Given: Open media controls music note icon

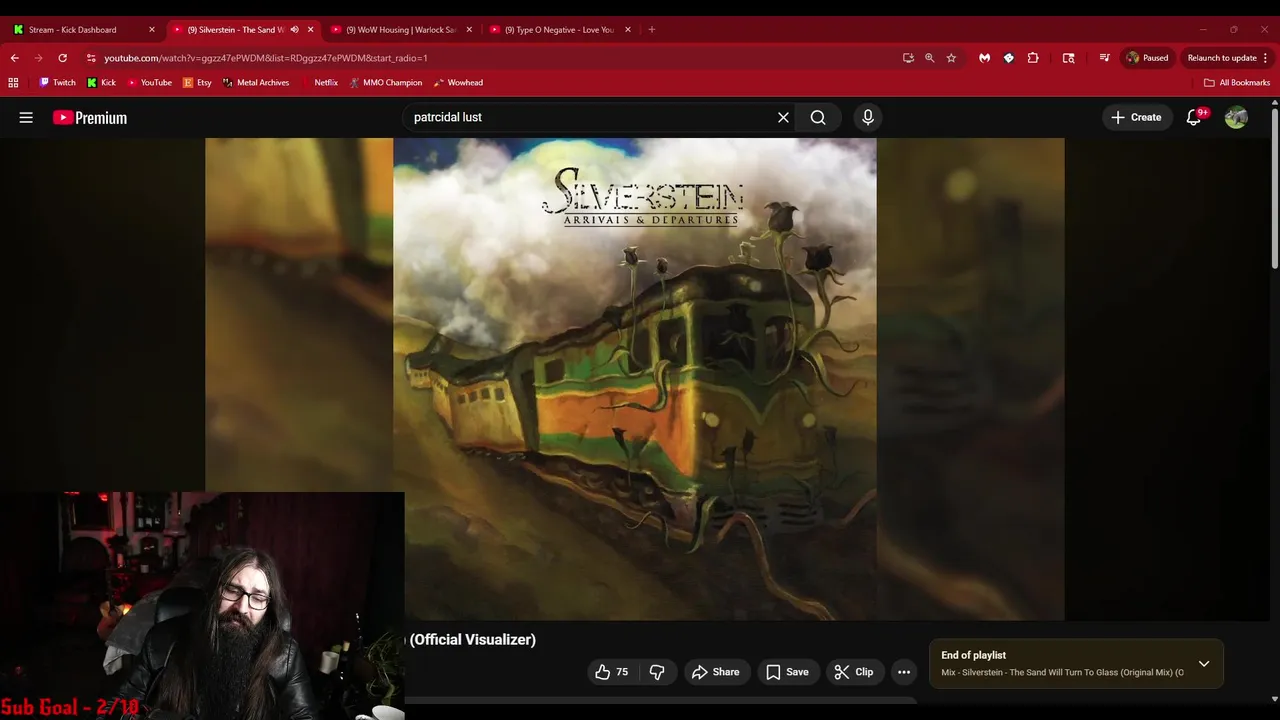Looking at the screenshot, I should point(1104,58).
